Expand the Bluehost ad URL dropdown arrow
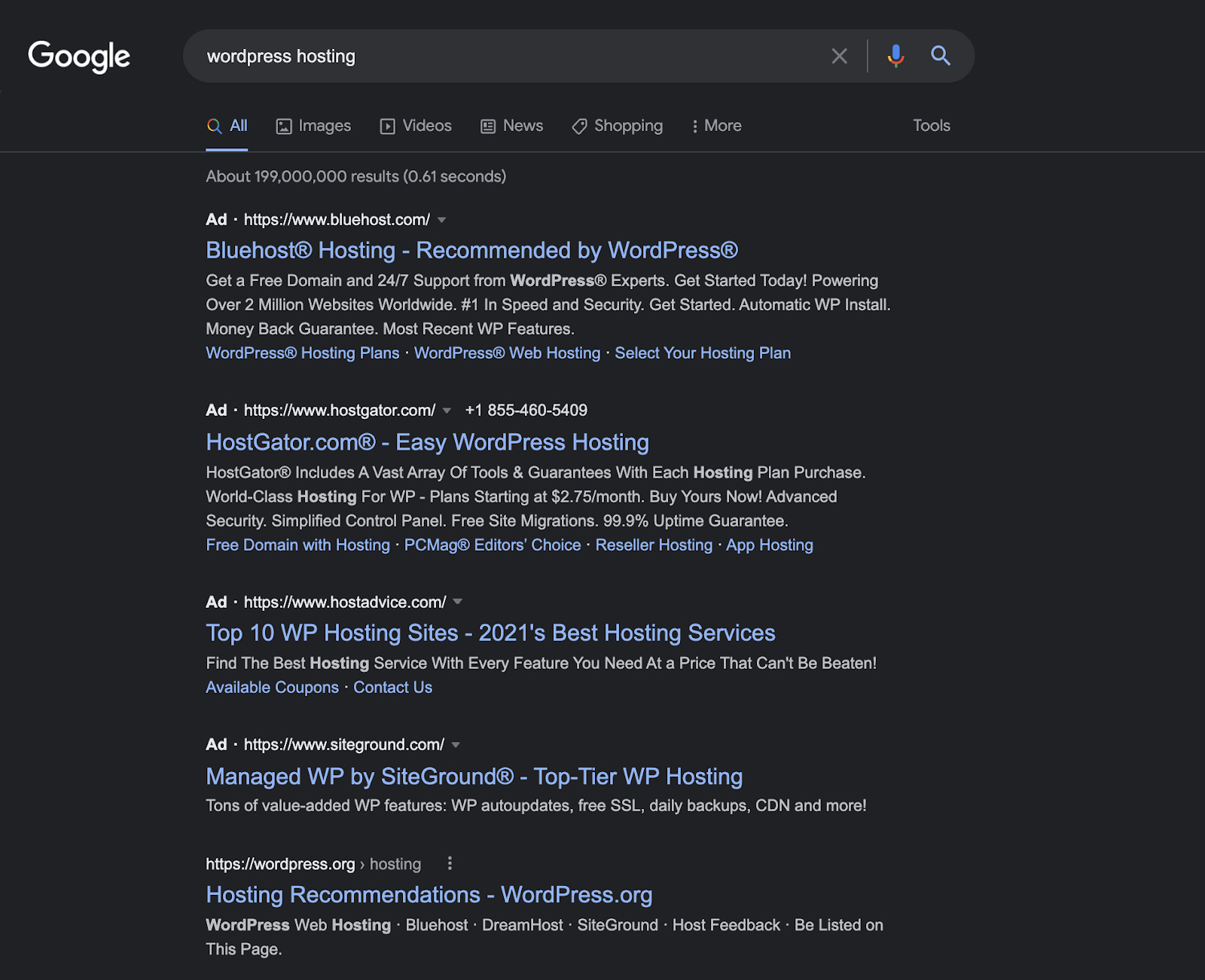 [x=442, y=221]
